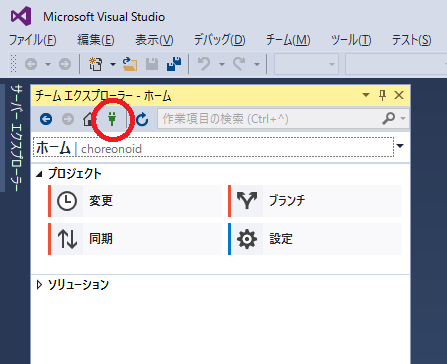This screenshot has height=364, width=447.
Task: Click Team Explorer forward arrow
Action: point(68,119)
